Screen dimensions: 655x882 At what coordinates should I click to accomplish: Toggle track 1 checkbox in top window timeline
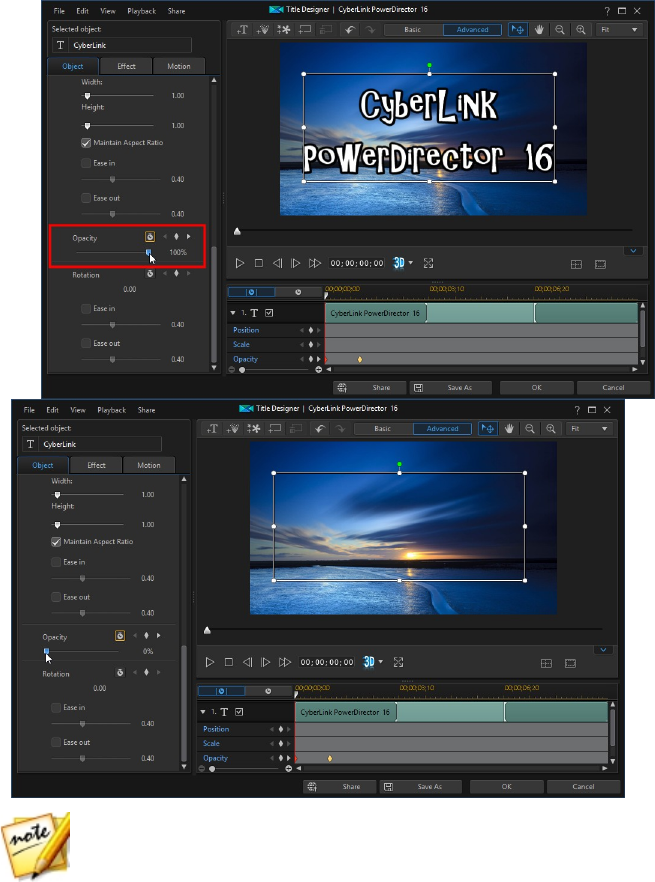pyautogui.click(x=269, y=313)
